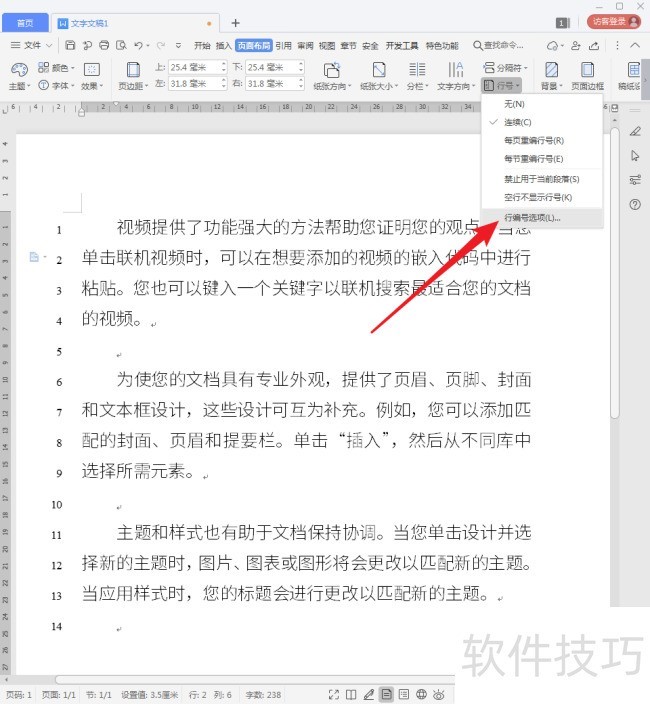The image size is (650, 704).
Task: Switch to the 审阅 tab
Action: (305, 46)
